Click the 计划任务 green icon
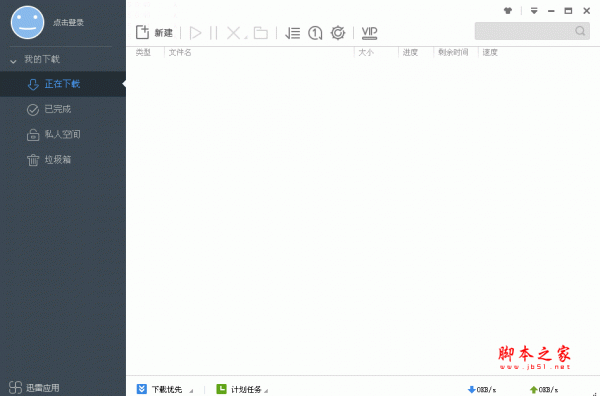This screenshot has width=600, height=396. tap(221, 389)
